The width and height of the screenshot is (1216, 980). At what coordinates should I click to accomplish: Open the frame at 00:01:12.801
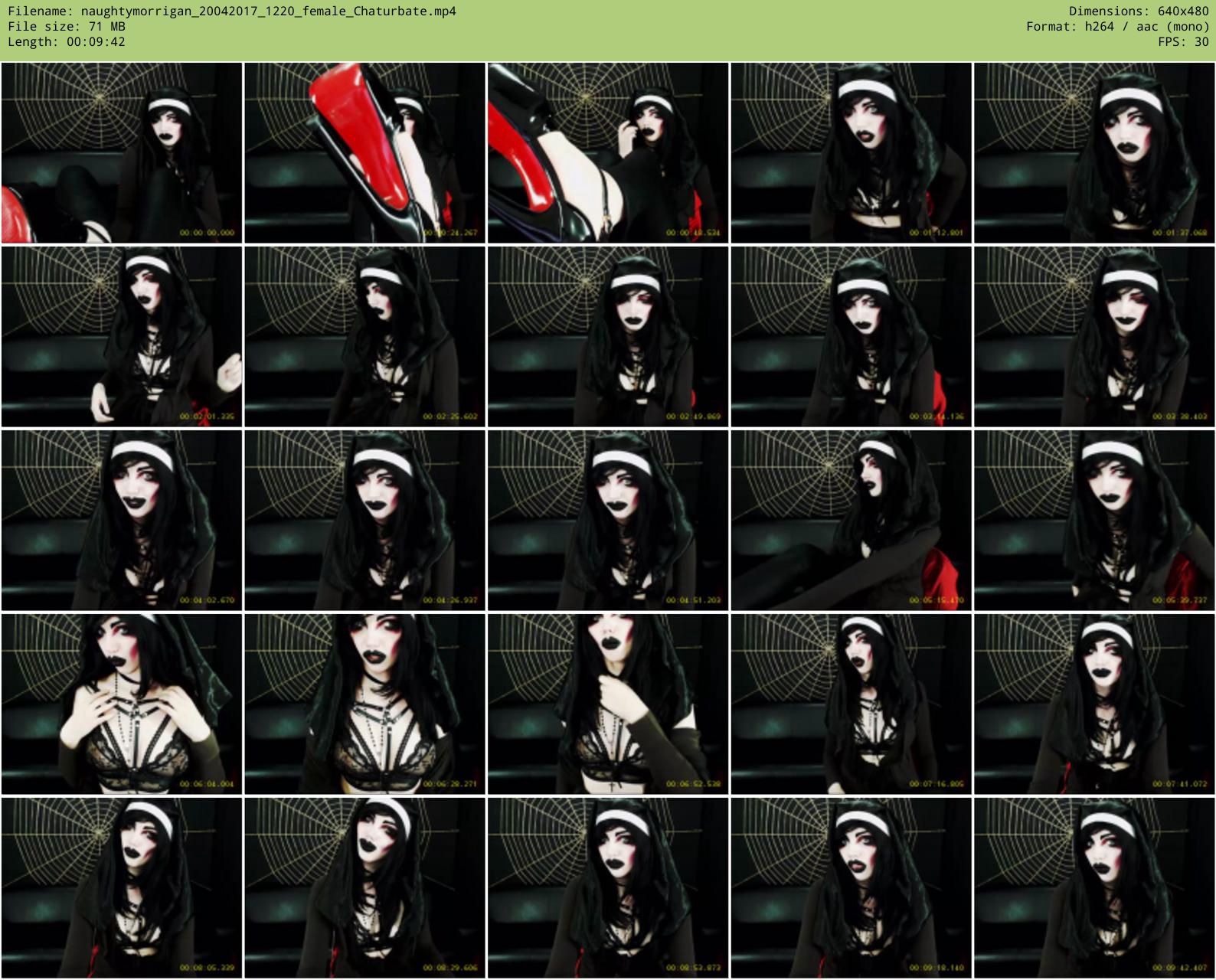(x=851, y=152)
